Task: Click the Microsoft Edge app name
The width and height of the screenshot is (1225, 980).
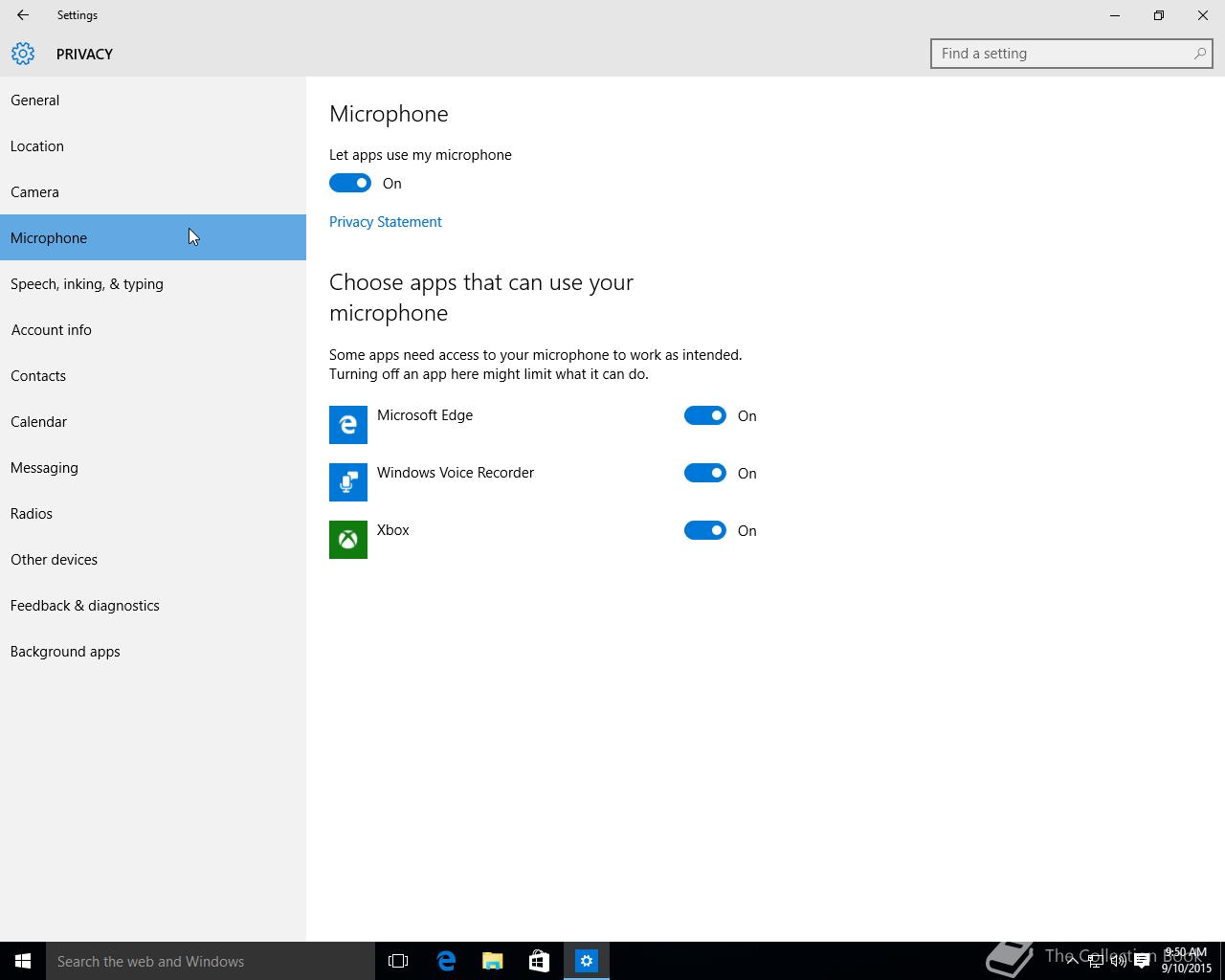Action: 425,415
